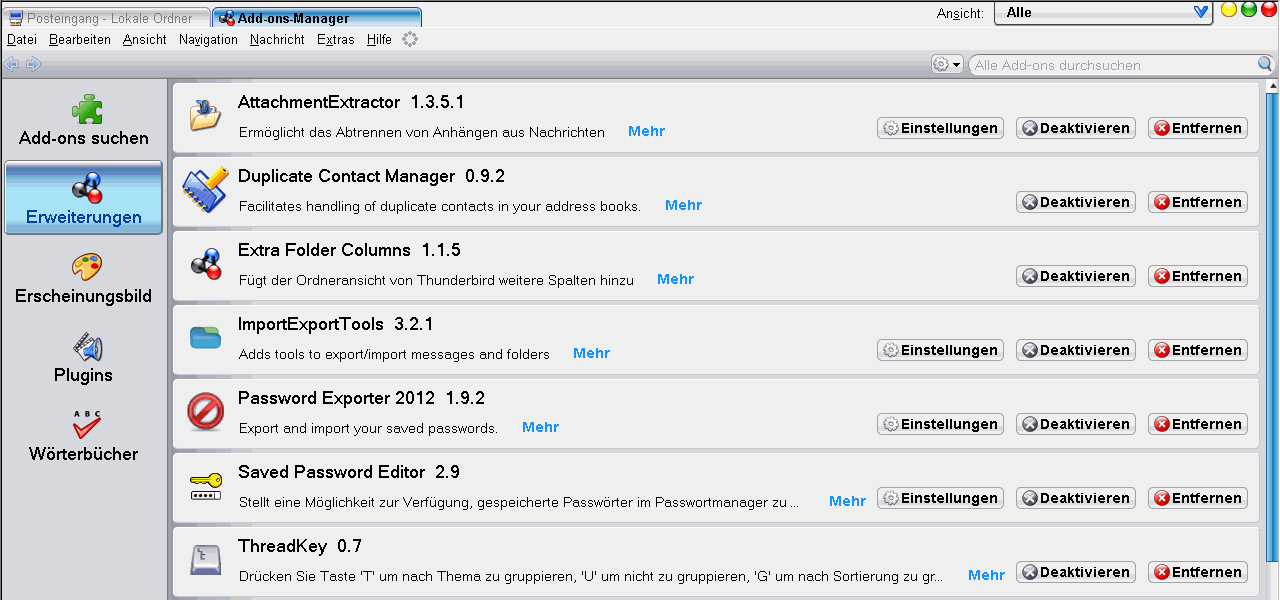The image size is (1280, 600).
Task: Open the Hilfe menu
Action: [379, 40]
